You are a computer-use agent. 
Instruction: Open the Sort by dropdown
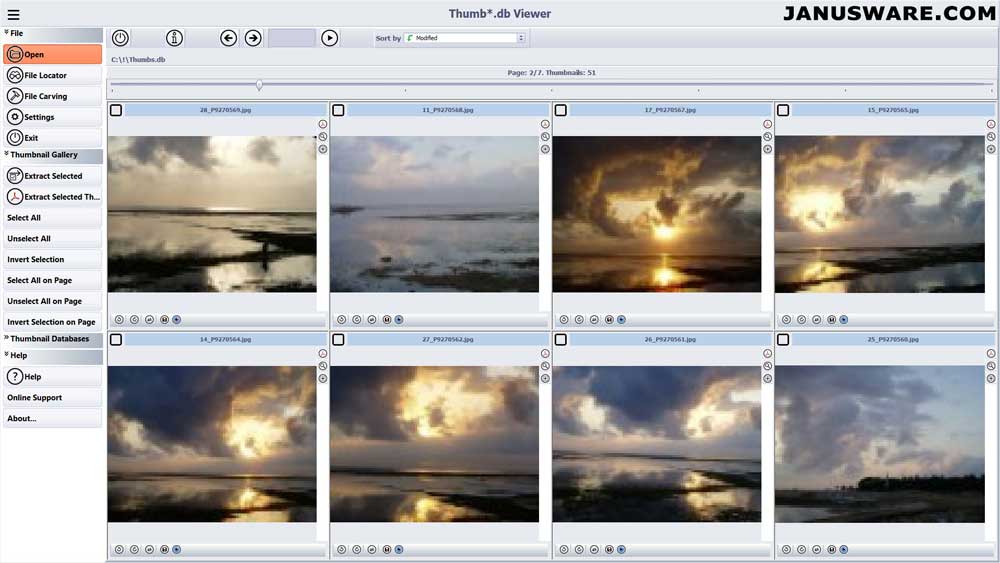[x=465, y=38]
